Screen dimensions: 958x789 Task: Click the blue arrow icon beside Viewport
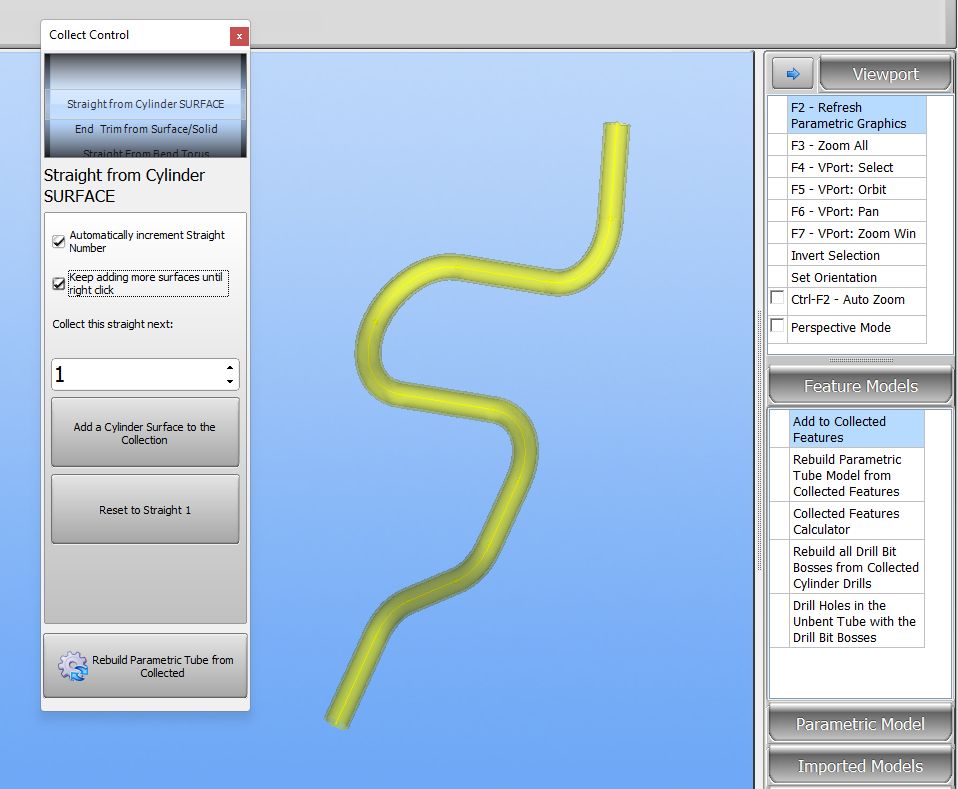coord(793,74)
